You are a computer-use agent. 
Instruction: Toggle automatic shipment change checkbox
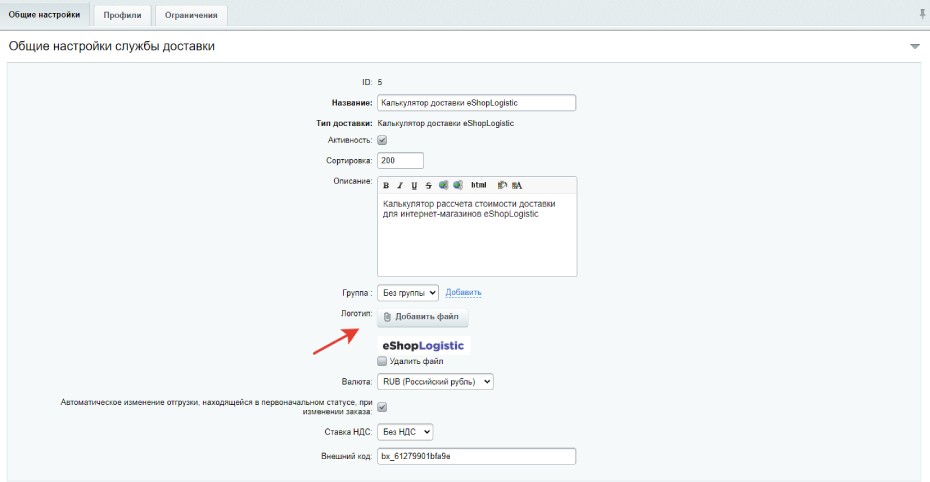[382, 407]
